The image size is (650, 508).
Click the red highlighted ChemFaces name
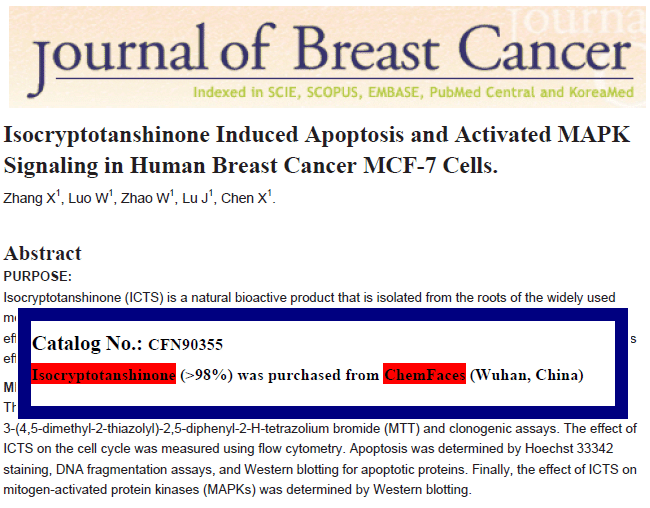424,374
